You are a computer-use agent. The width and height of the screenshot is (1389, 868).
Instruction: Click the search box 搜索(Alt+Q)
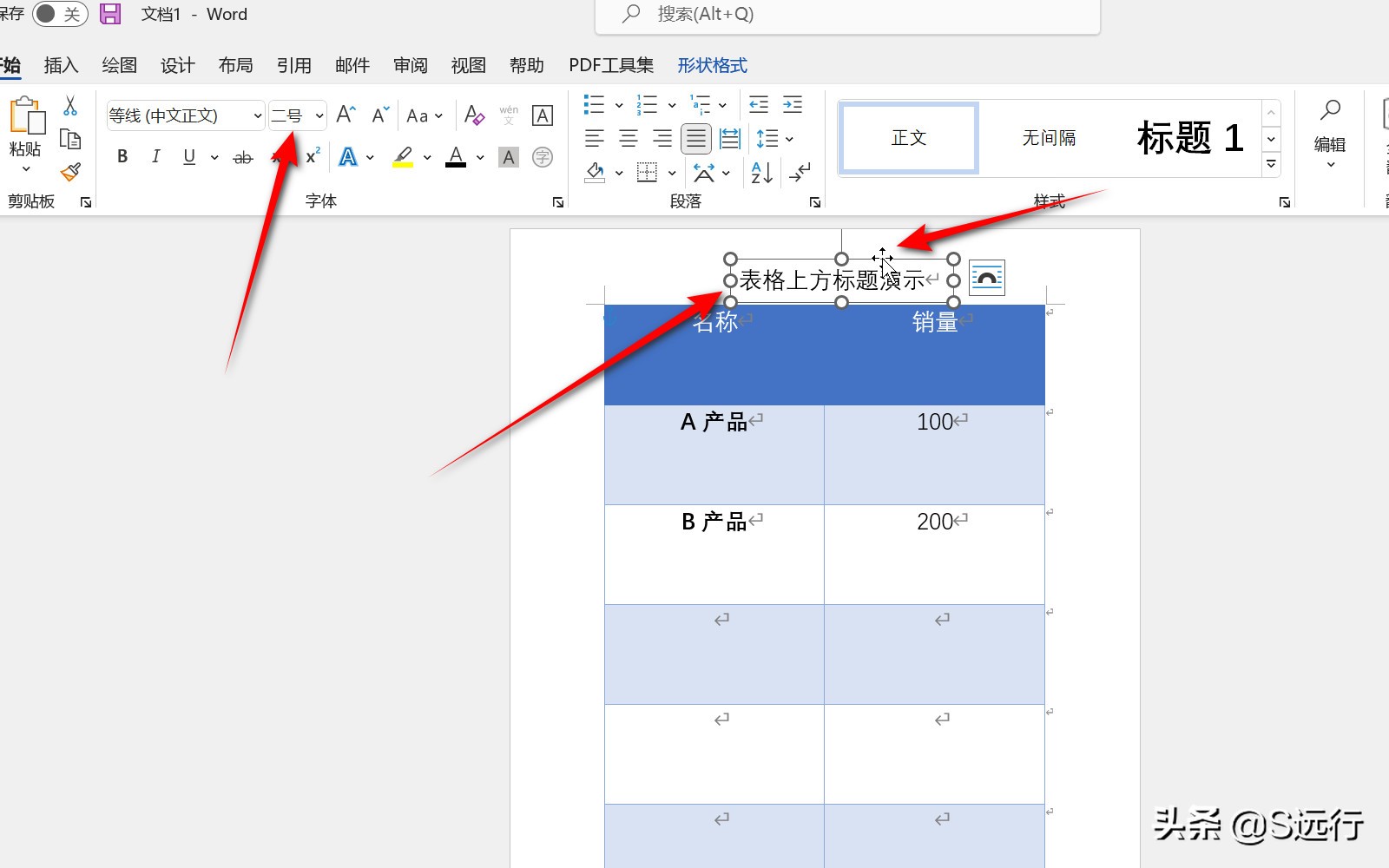847,15
